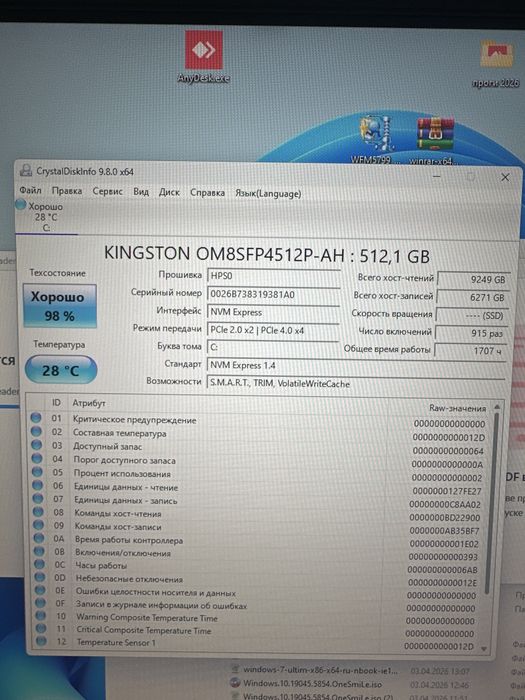
Task: Click status orb for 0B Включения/отключения
Action: tap(40, 551)
